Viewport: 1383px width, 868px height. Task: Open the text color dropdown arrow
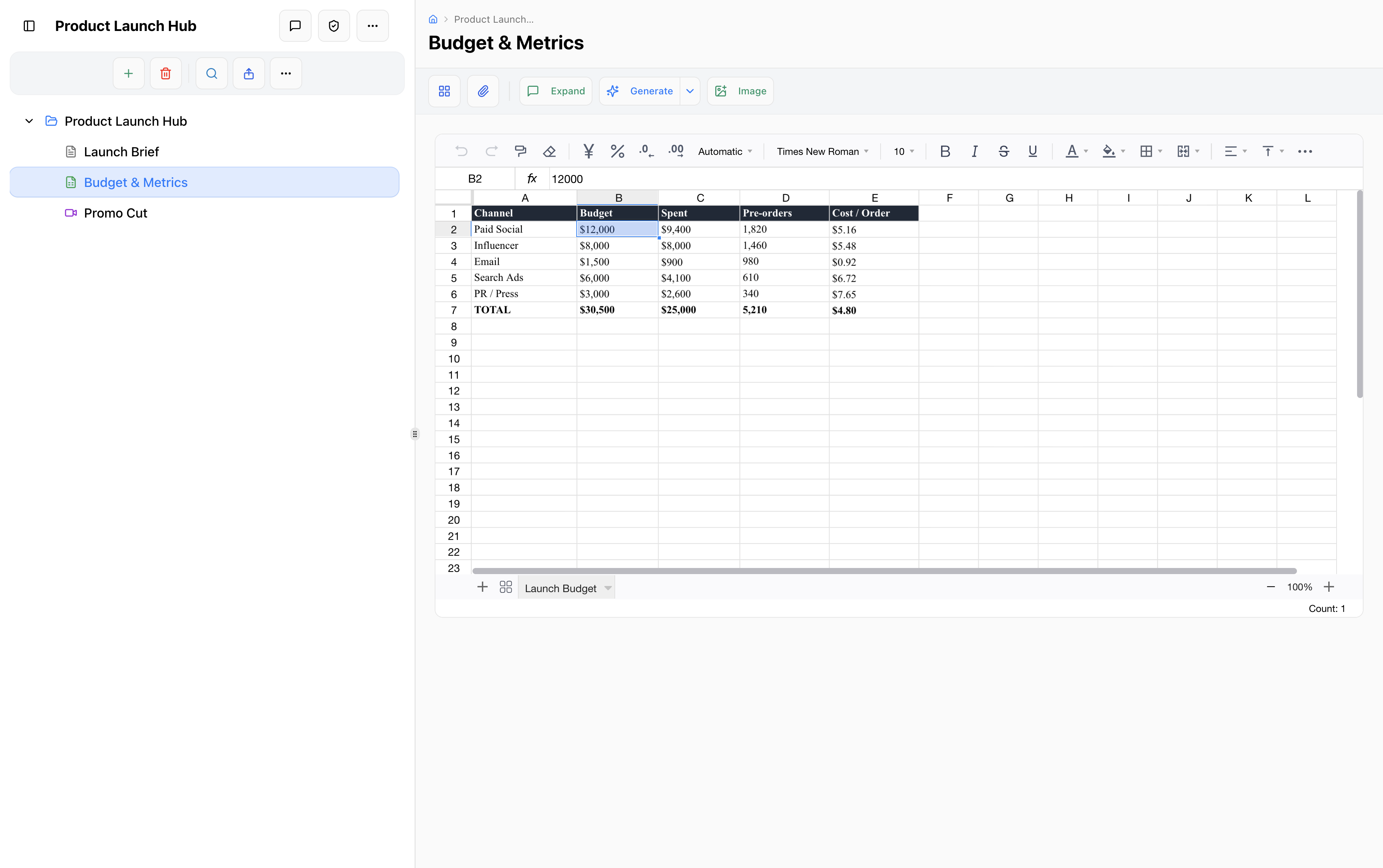coord(1086,152)
